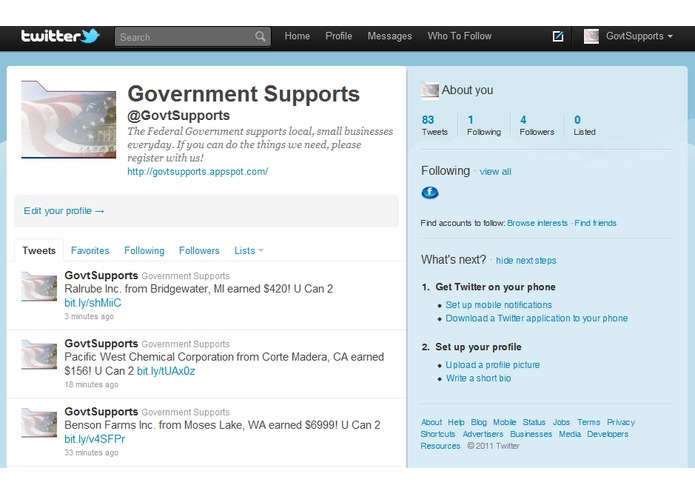Open the bit.ly/tUAx0z link
695x494 pixels.
pos(166,371)
